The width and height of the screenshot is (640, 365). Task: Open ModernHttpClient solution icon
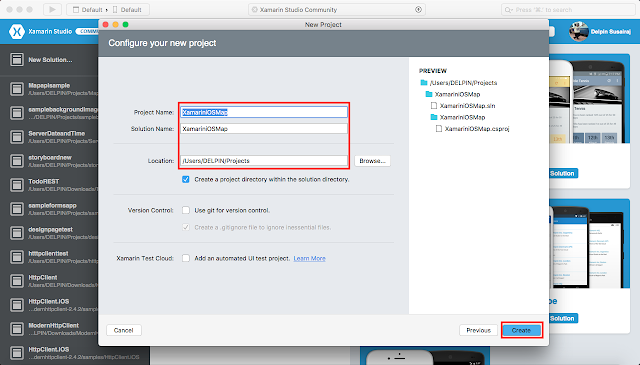click(x=17, y=329)
